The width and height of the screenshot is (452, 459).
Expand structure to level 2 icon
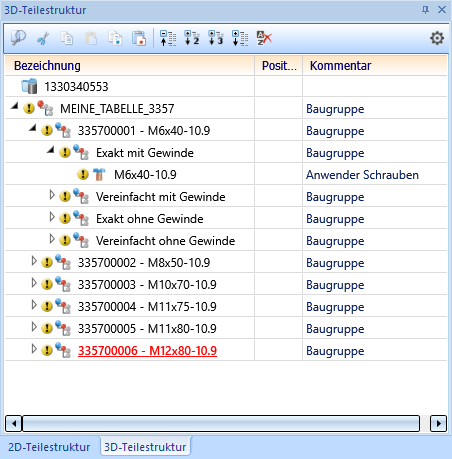[192, 38]
